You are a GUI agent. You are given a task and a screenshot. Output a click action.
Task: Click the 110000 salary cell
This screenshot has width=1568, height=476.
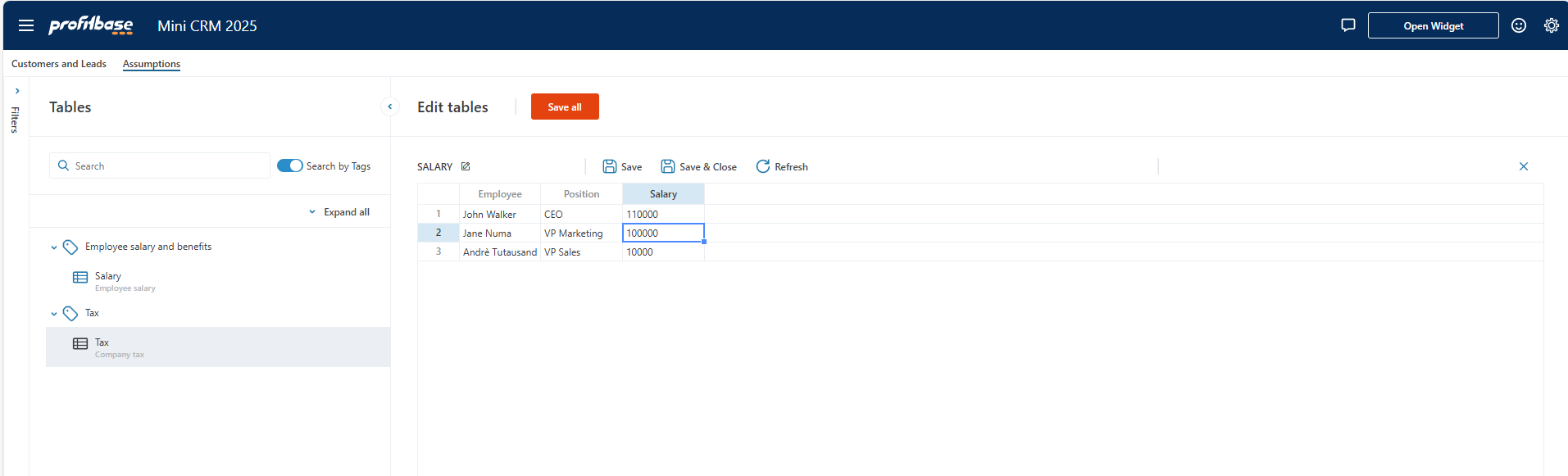(x=664, y=214)
